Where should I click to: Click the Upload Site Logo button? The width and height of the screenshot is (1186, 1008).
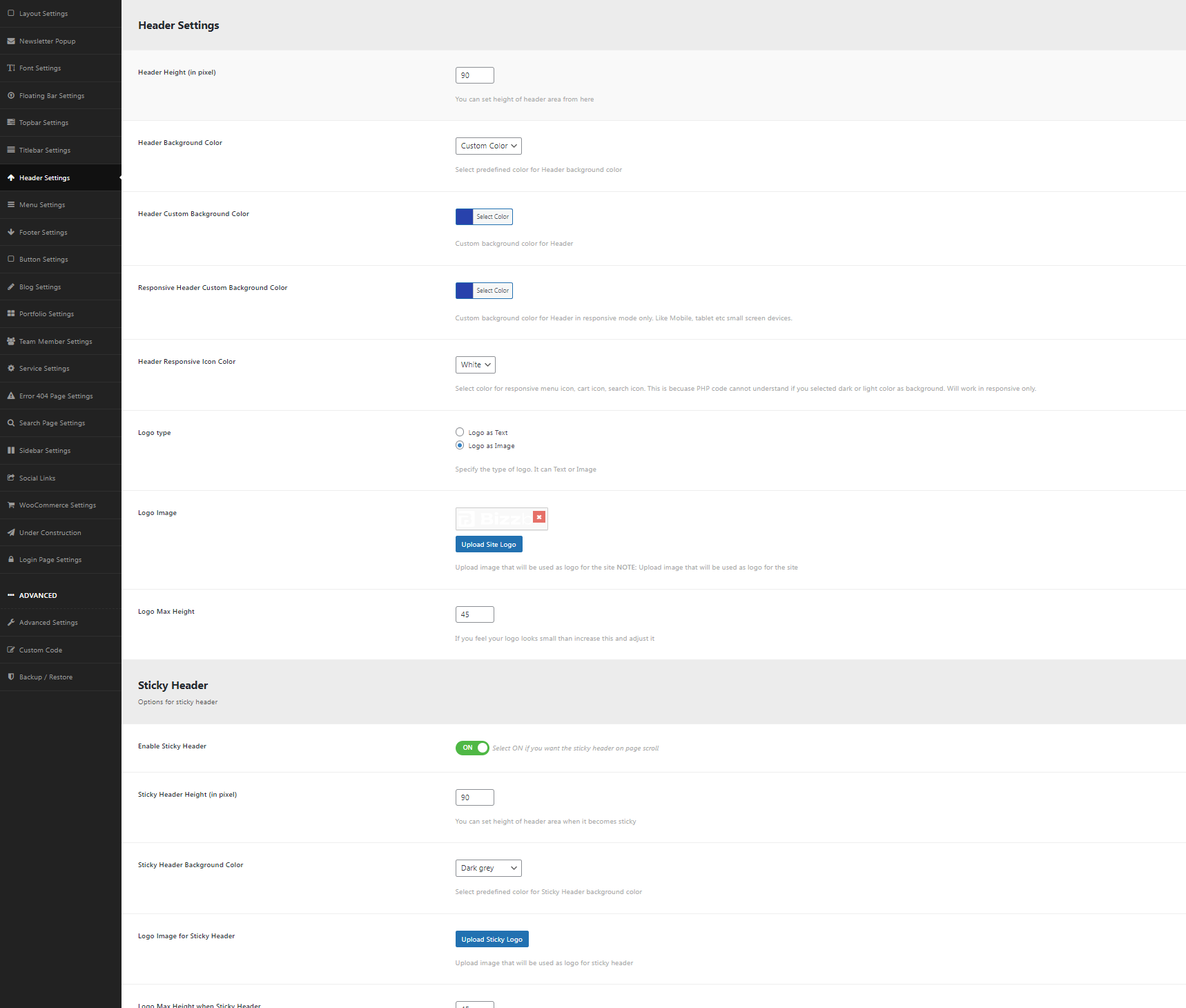pyautogui.click(x=489, y=545)
